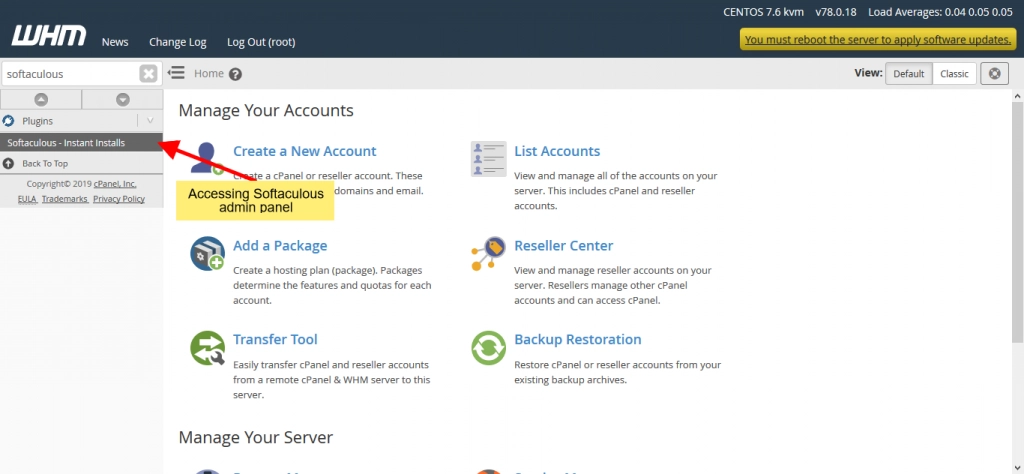
Task: Open the Privacy Policy link
Action: tap(119, 199)
